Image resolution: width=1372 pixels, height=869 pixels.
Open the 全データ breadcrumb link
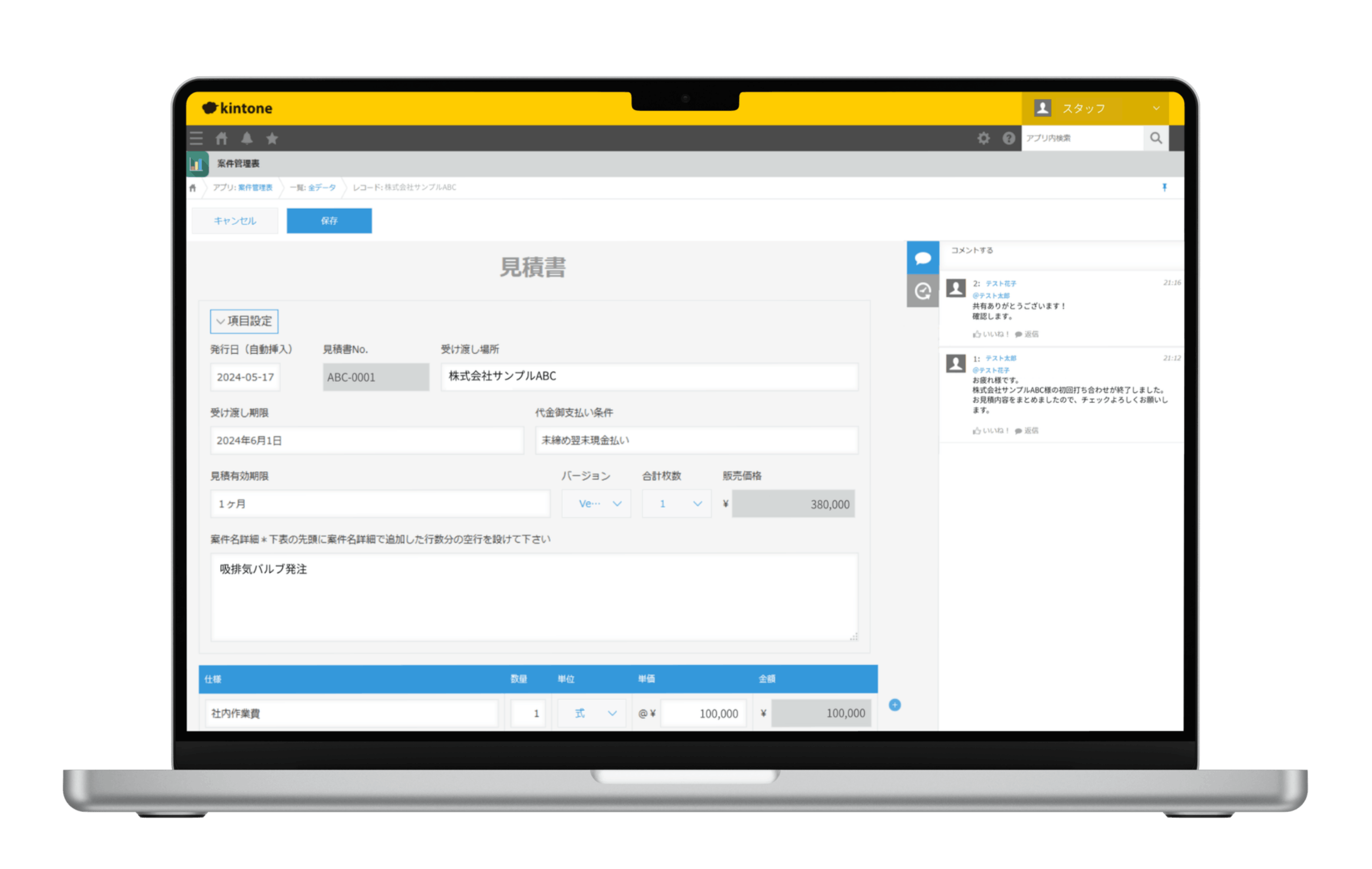(x=321, y=188)
